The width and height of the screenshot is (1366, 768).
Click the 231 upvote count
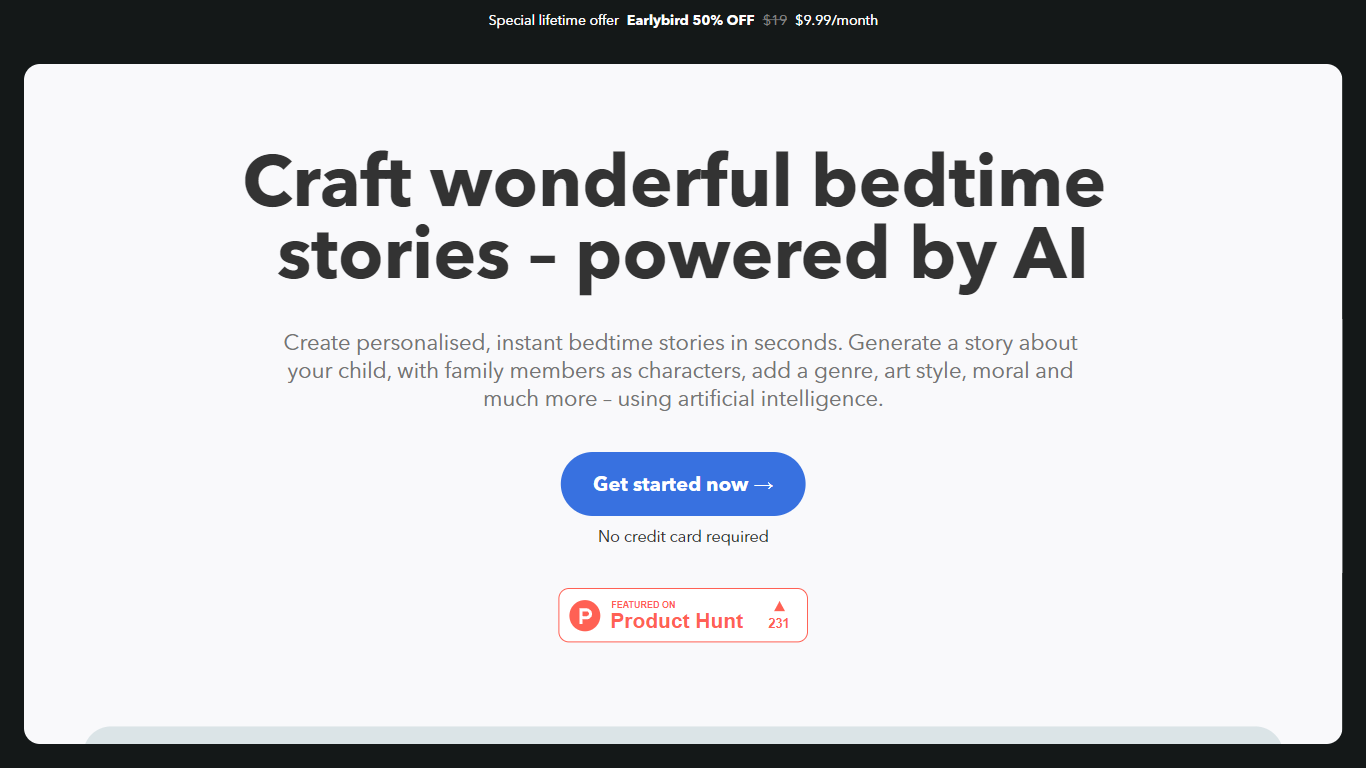pyautogui.click(x=779, y=623)
